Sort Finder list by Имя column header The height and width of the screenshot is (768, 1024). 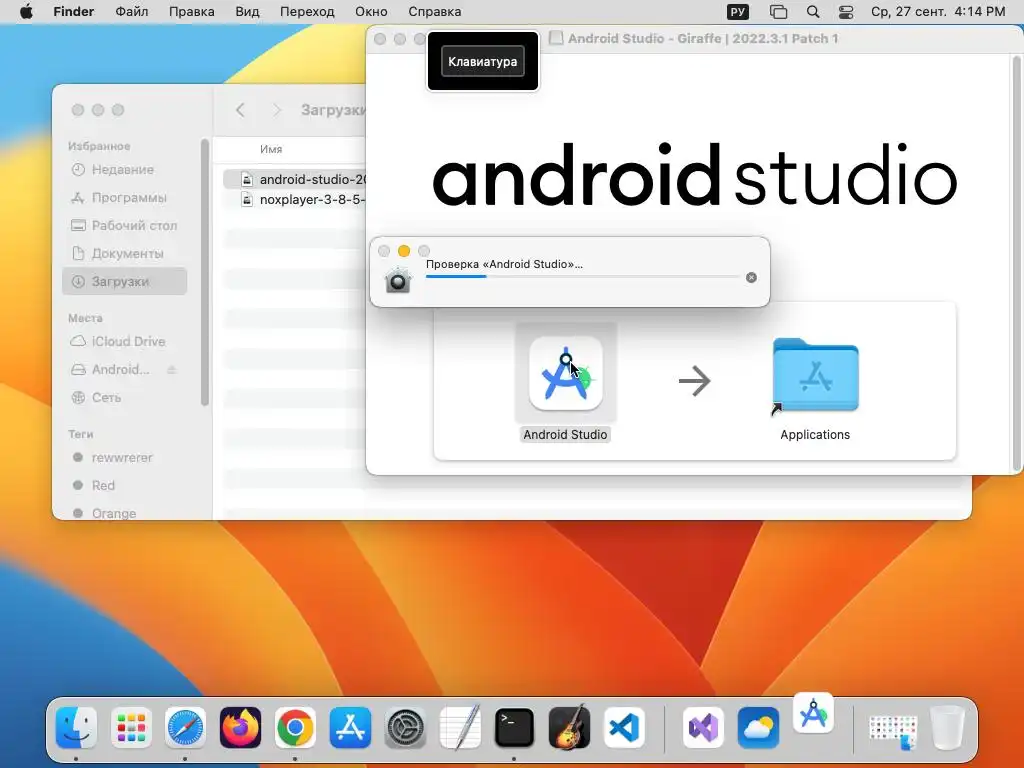(271, 150)
